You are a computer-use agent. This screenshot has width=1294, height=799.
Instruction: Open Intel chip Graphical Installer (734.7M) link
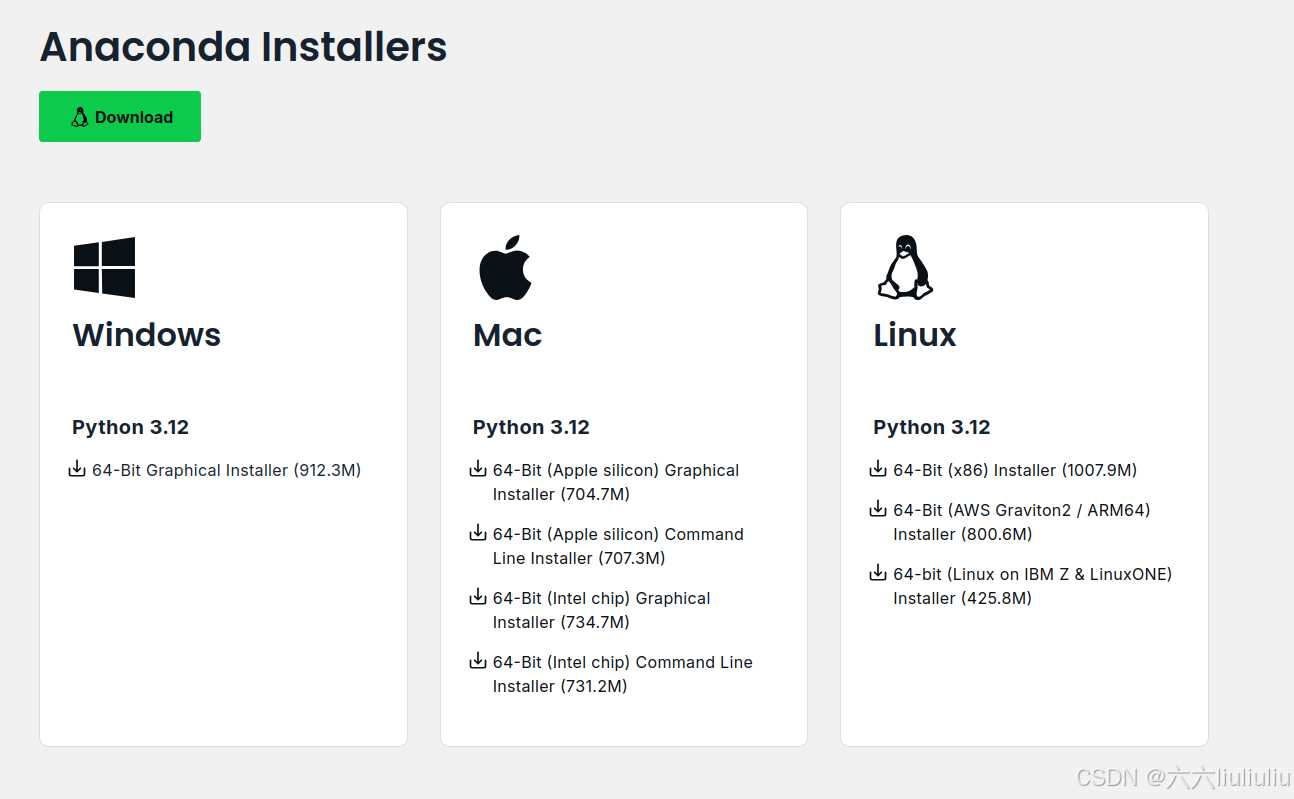(x=601, y=598)
